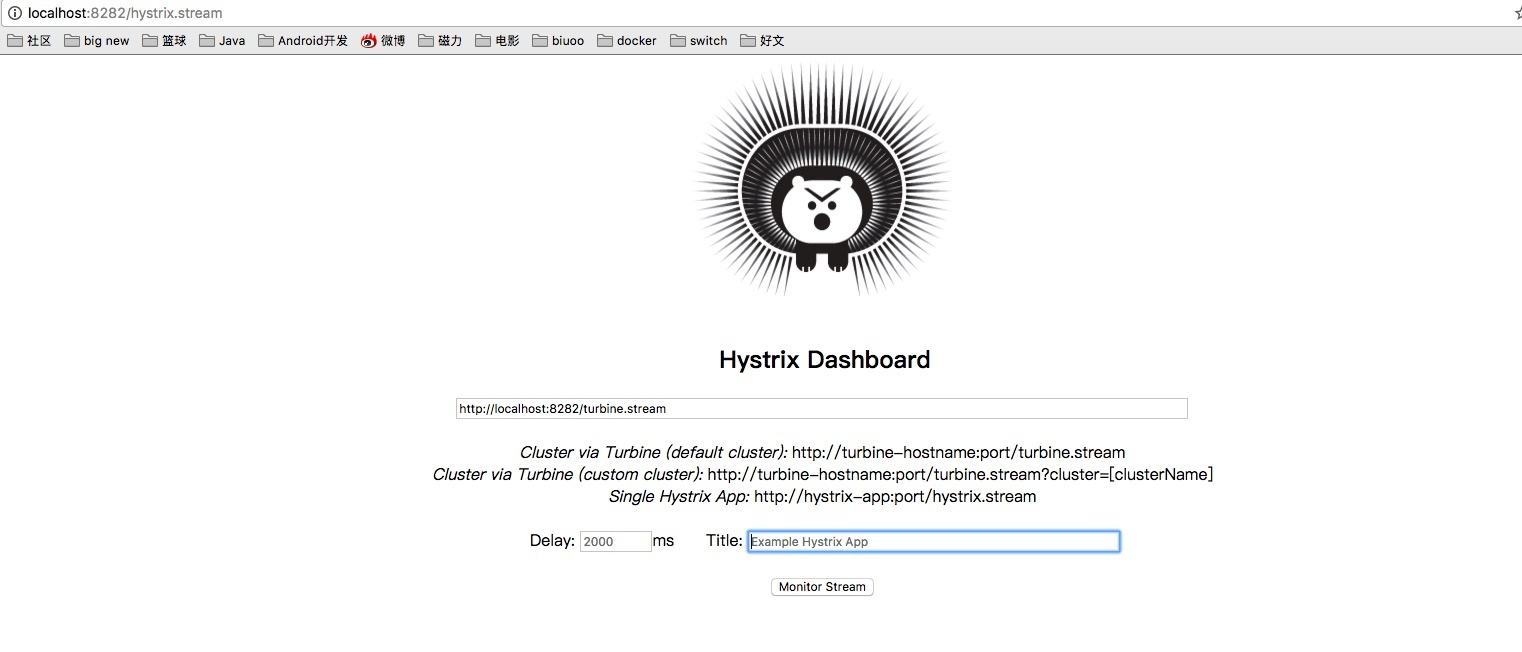This screenshot has height=652, width=1522.
Task: Open the biuoo bookmark folder
Action: click(558, 41)
